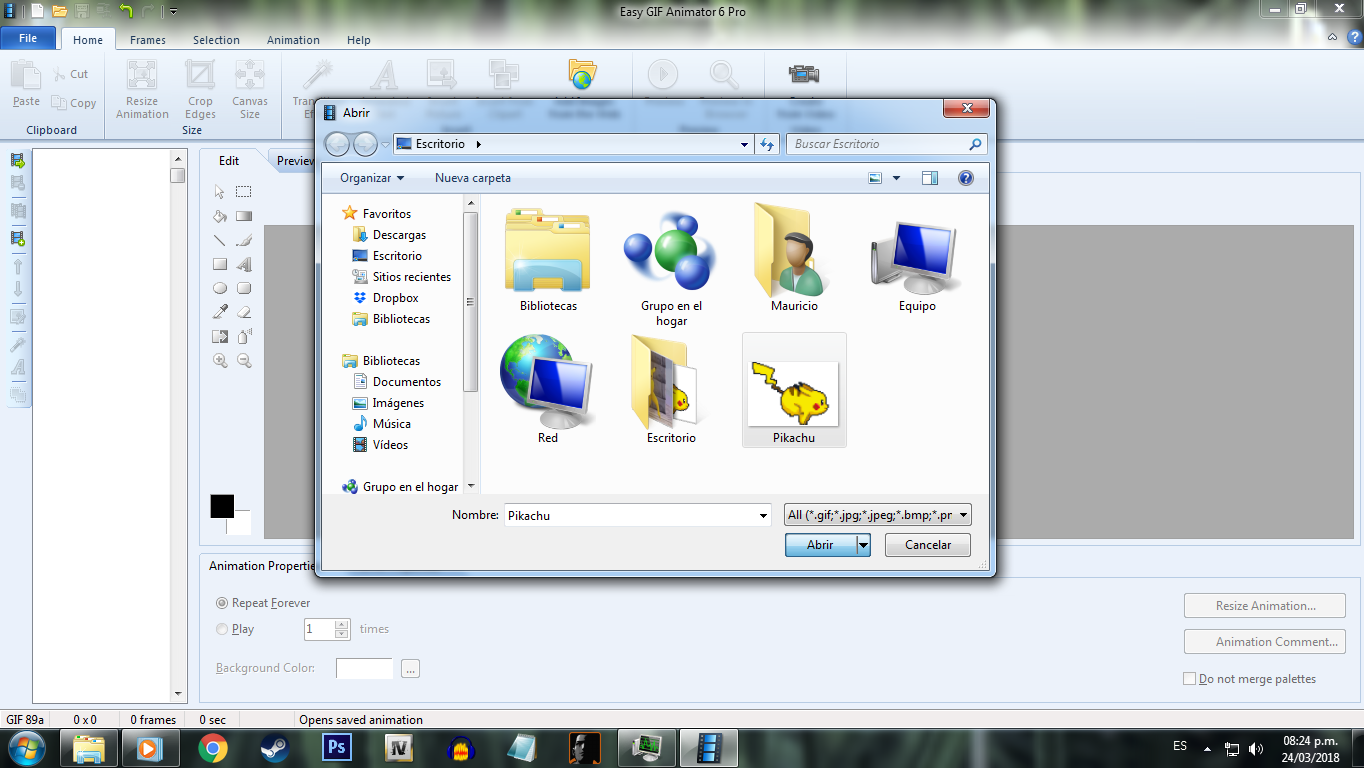Image resolution: width=1364 pixels, height=768 pixels.
Task: Open Canvas Size from the ribbon
Action: (x=250, y=90)
